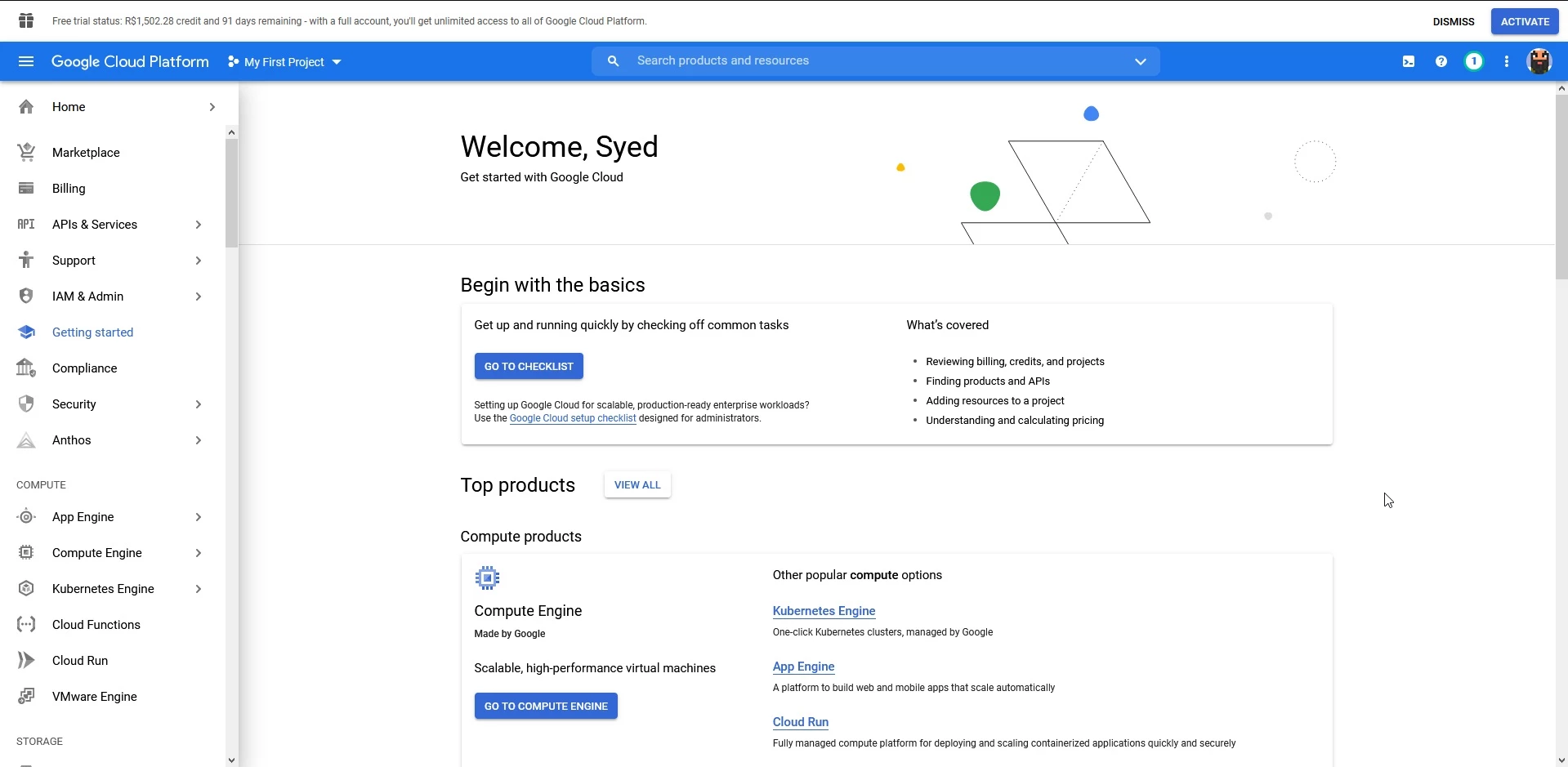Click the APIs & Services API icon
This screenshot has width=1568, height=767.
(x=26, y=224)
